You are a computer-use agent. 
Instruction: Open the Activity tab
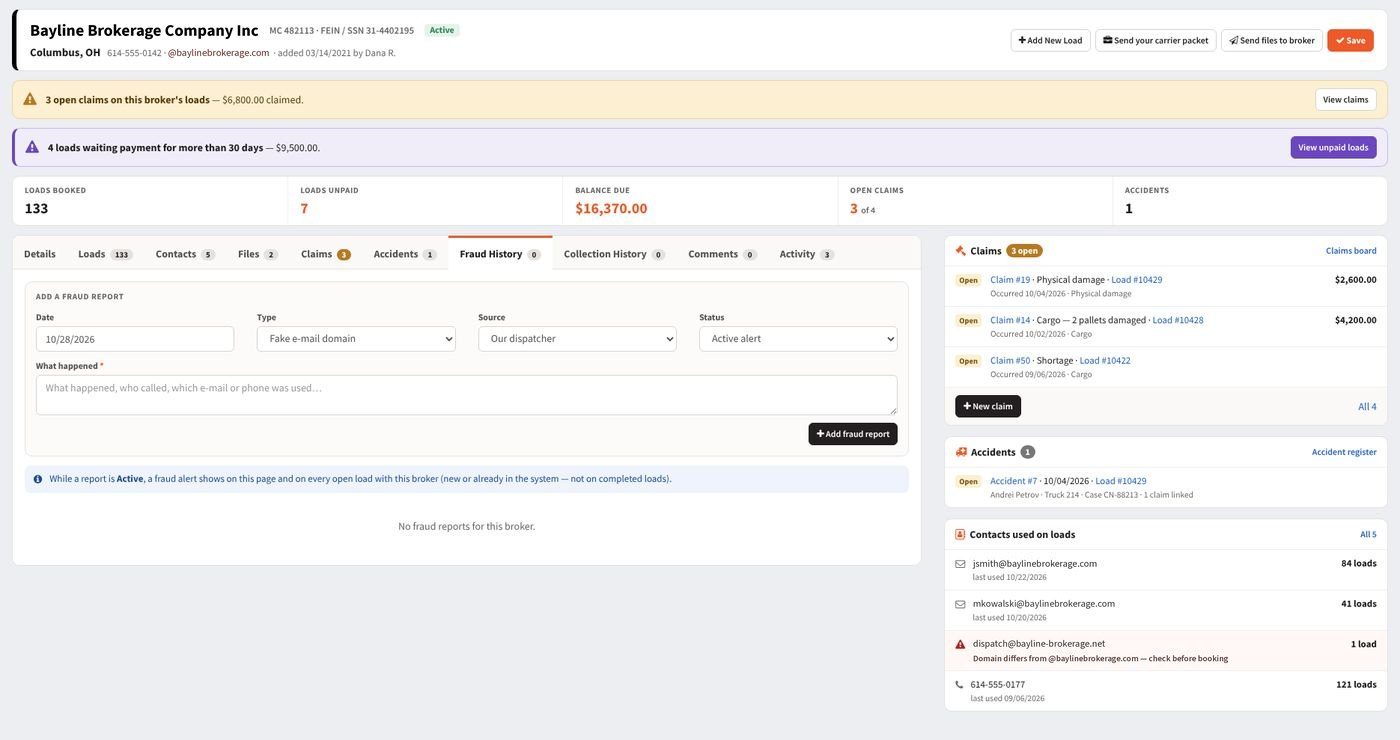coord(806,254)
